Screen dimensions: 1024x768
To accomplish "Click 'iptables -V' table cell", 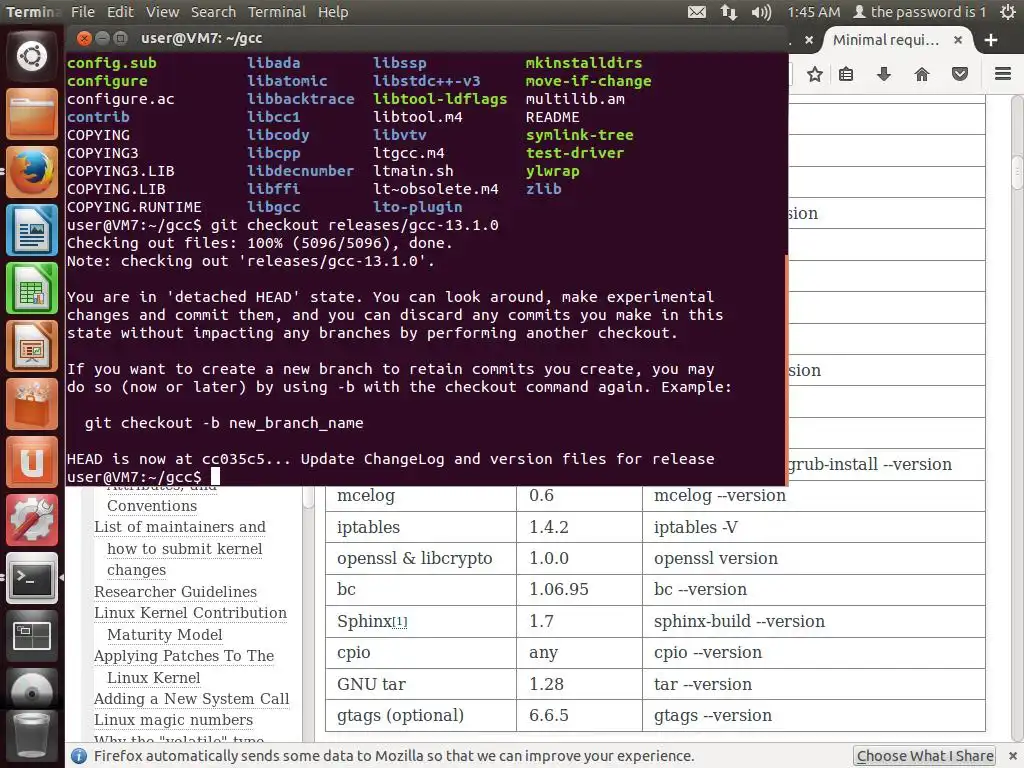I will [x=814, y=527].
